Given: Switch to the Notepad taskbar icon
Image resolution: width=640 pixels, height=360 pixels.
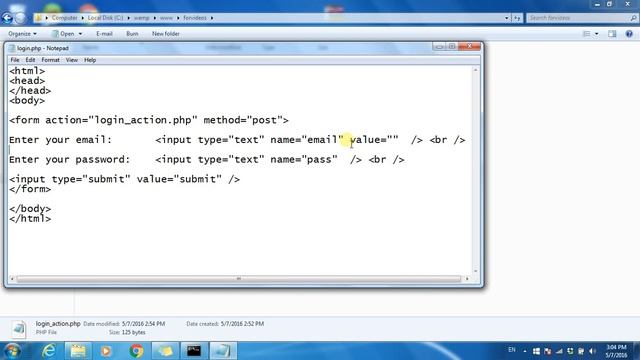Looking at the screenshot, I should (223, 351).
